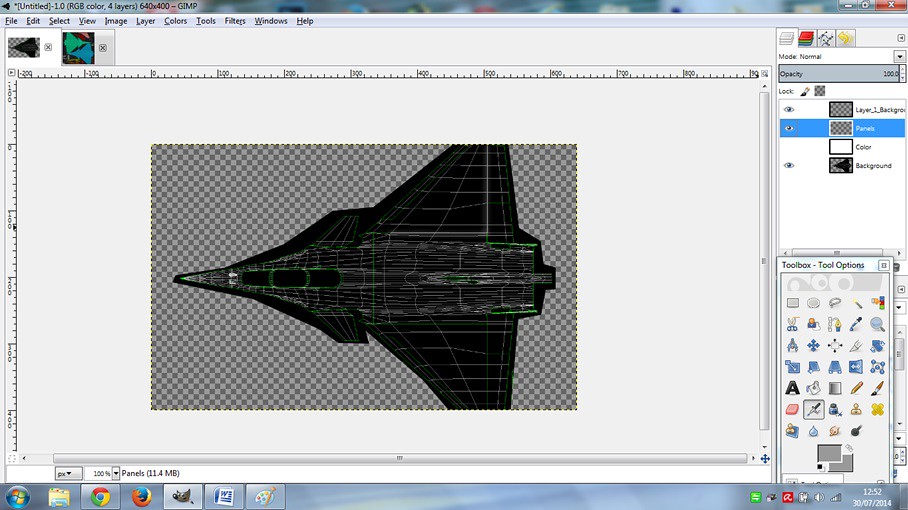
Task: Close the teal image tab
Action: coord(102,47)
